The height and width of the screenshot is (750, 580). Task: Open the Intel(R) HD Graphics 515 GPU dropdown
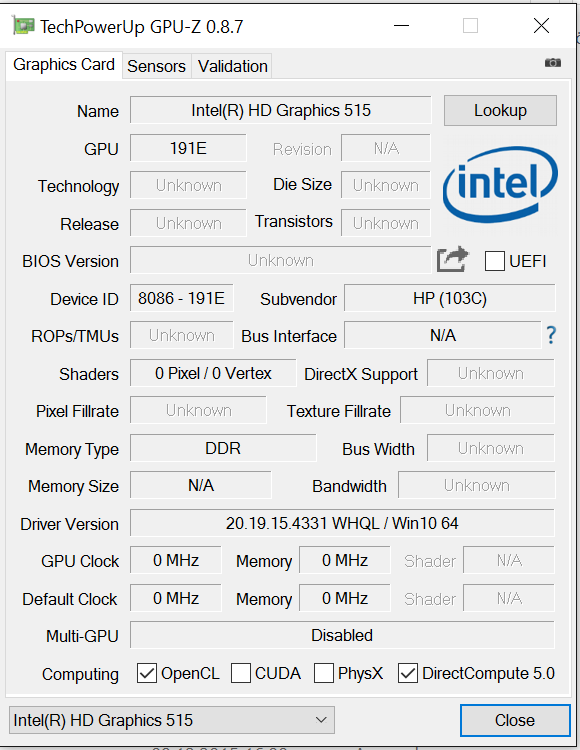pyautogui.click(x=172, y=720)
